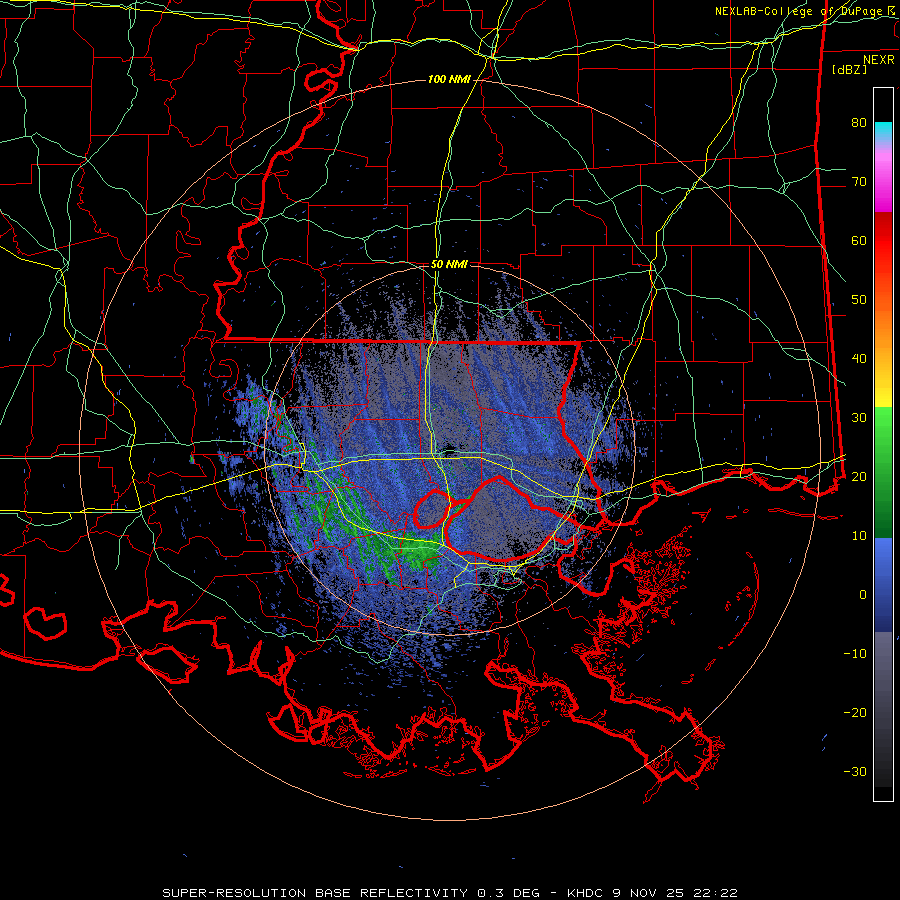Click the 20 value on dBZ scale

(859, 476)
